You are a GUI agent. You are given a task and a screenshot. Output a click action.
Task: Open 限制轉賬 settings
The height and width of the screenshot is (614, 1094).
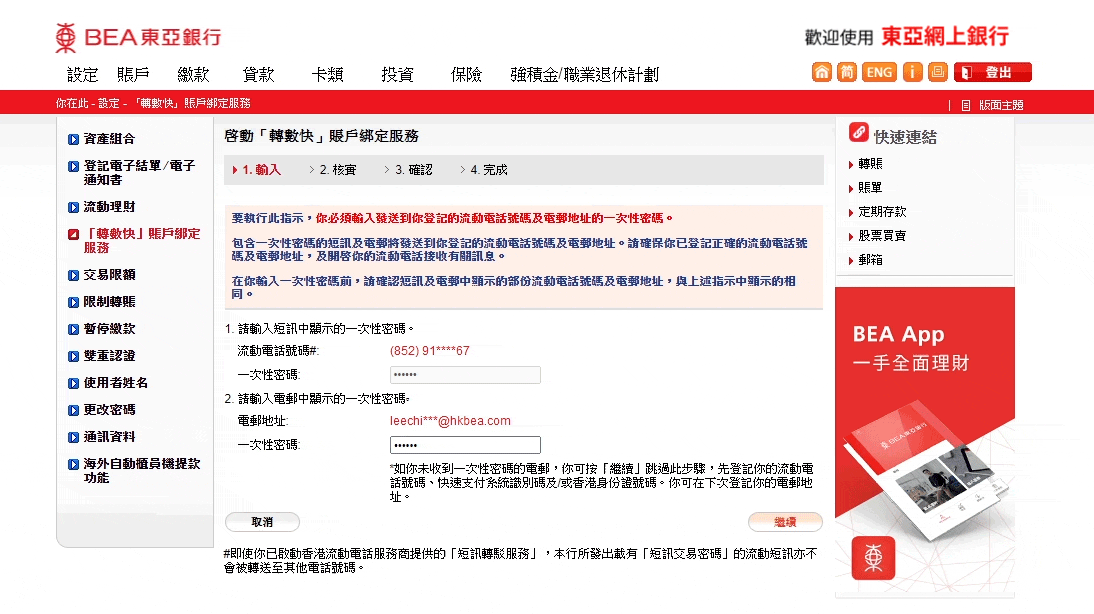point(109,301)
